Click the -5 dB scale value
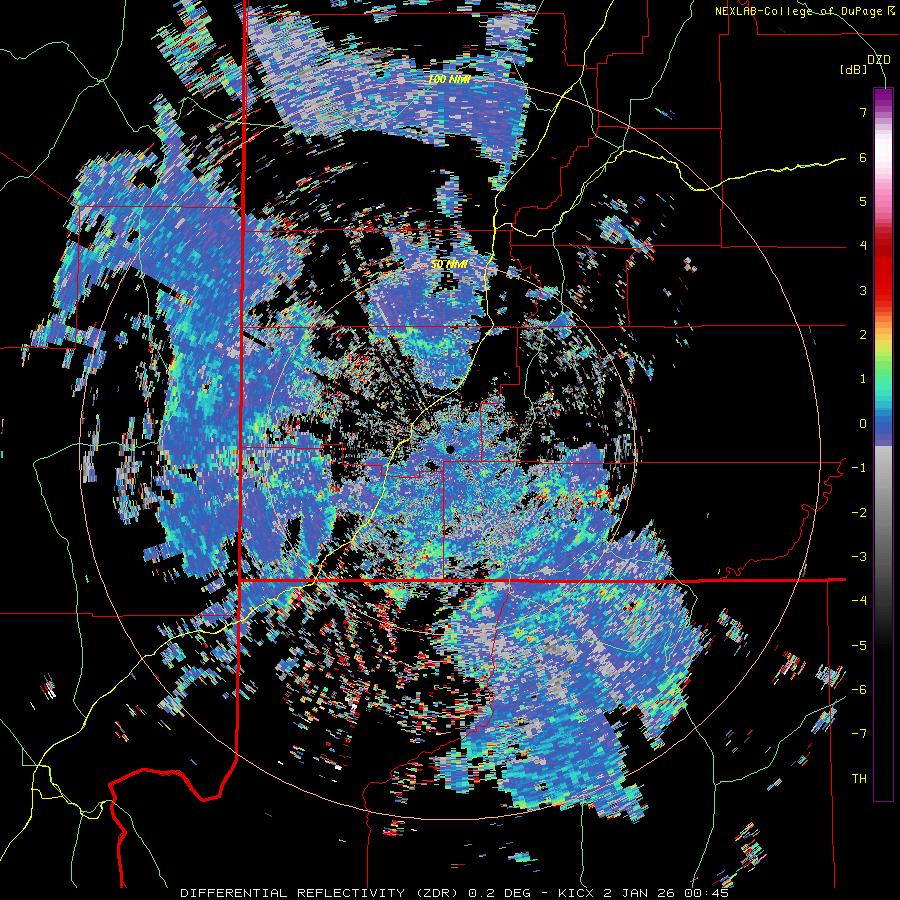 (x=859, y=645)
